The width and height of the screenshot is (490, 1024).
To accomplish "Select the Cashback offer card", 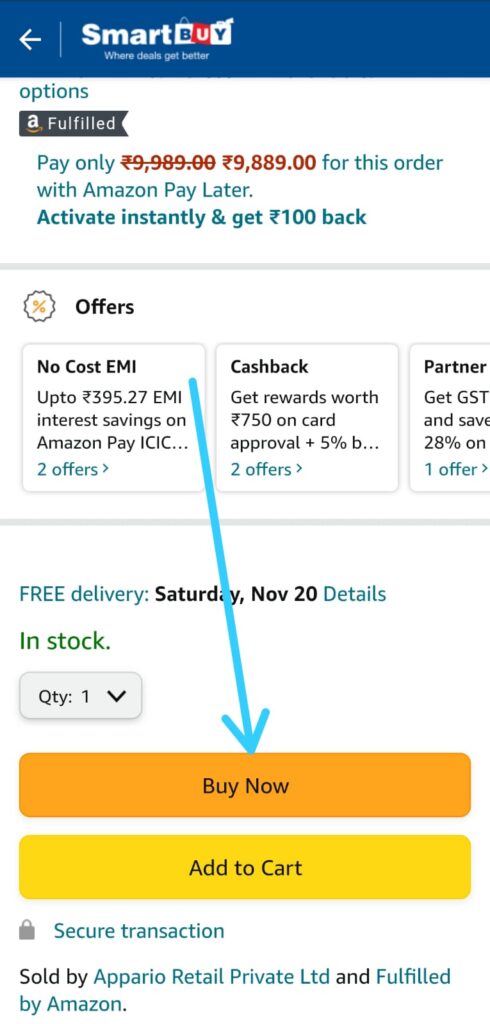I will (x=307, y=417).
